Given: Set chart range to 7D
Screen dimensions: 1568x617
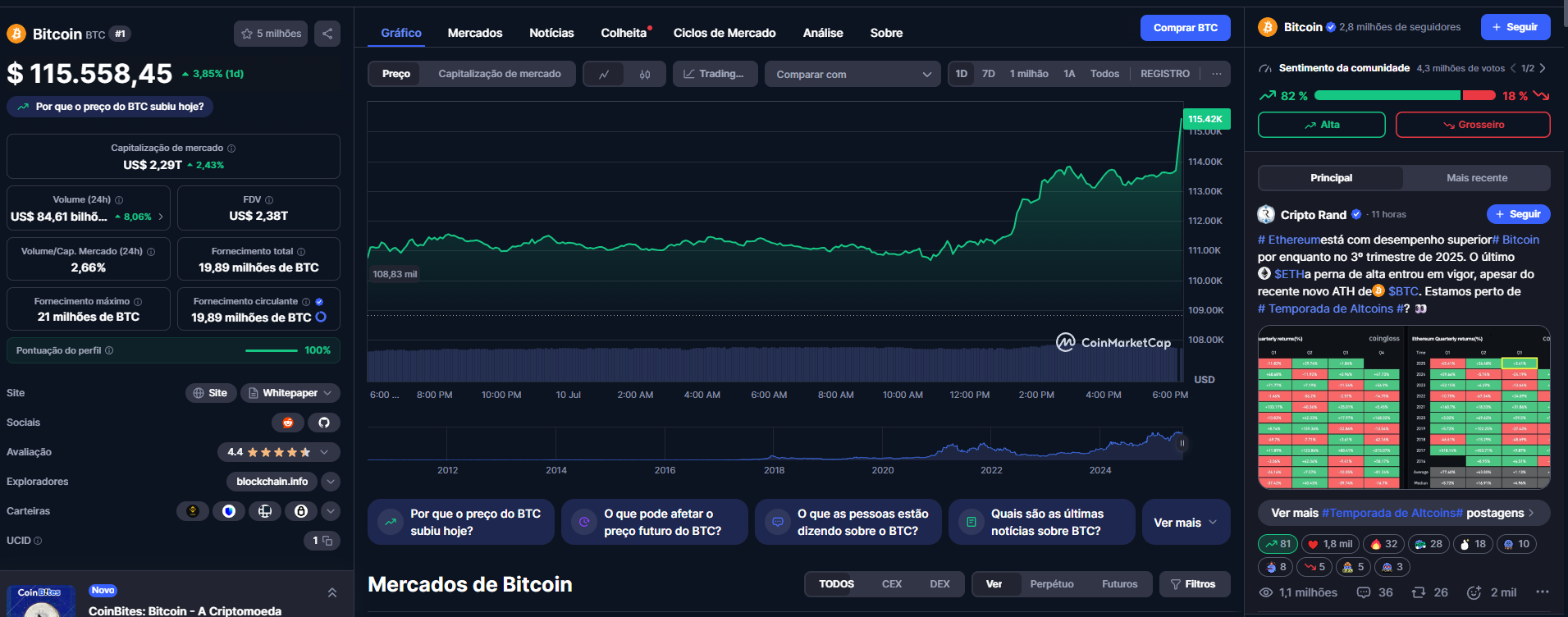Looking at the screenshot, I should (x=989, y=74).
